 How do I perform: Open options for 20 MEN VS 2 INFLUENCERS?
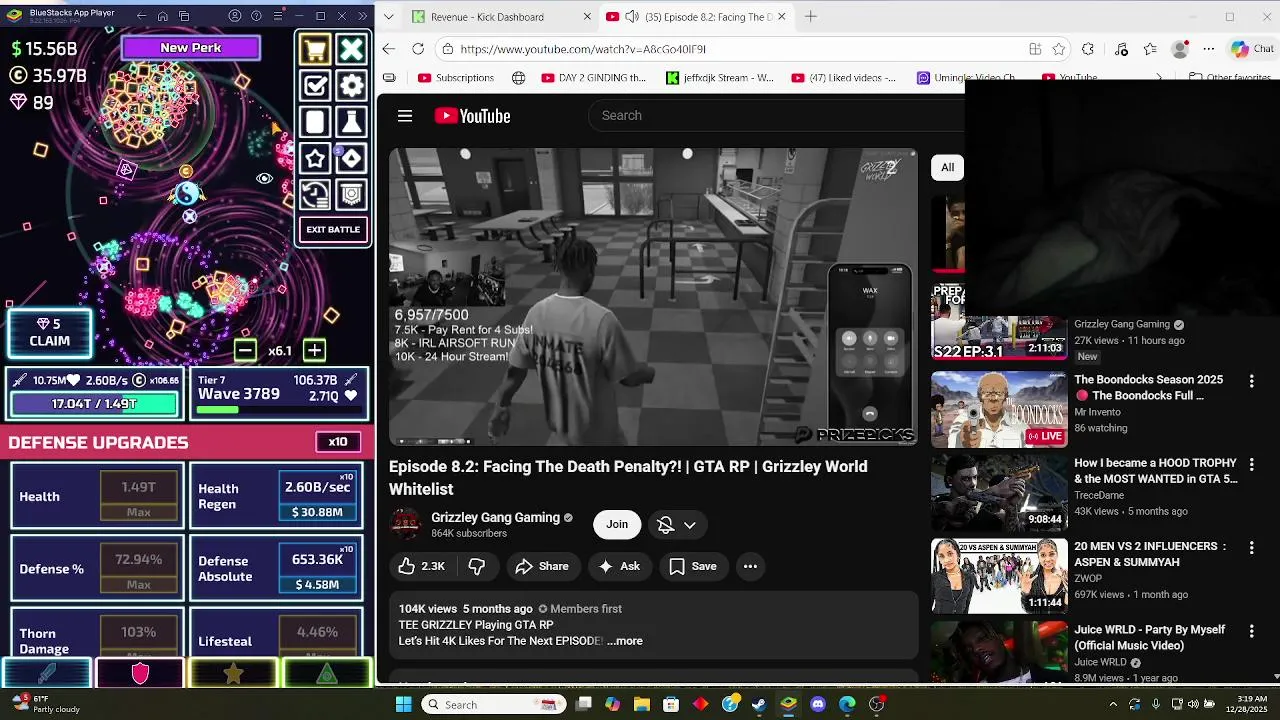[1251, 548]
